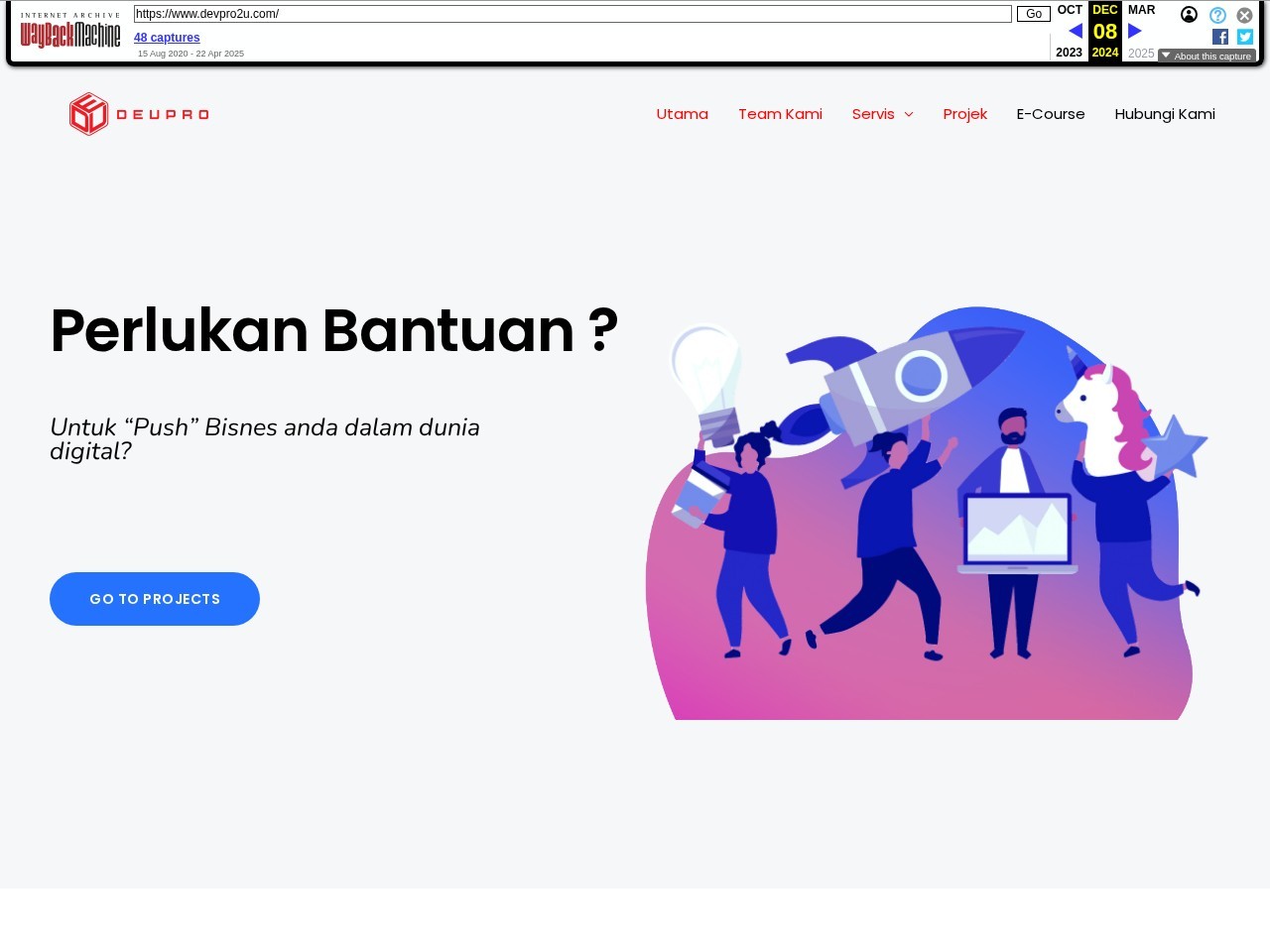Open the Projek menu item
The image size is (1270, 952).
[964, 114]
